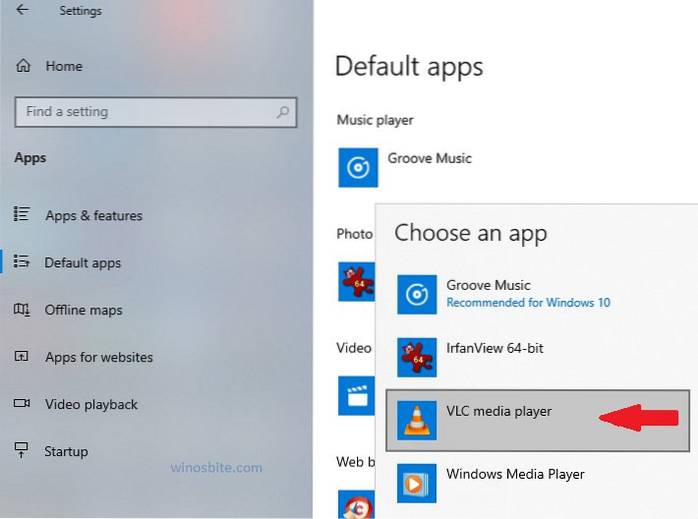Screen dimensions: 698x519
Task: Click the IrfanView 64-bit icon in popup
Action: (416, 357)
